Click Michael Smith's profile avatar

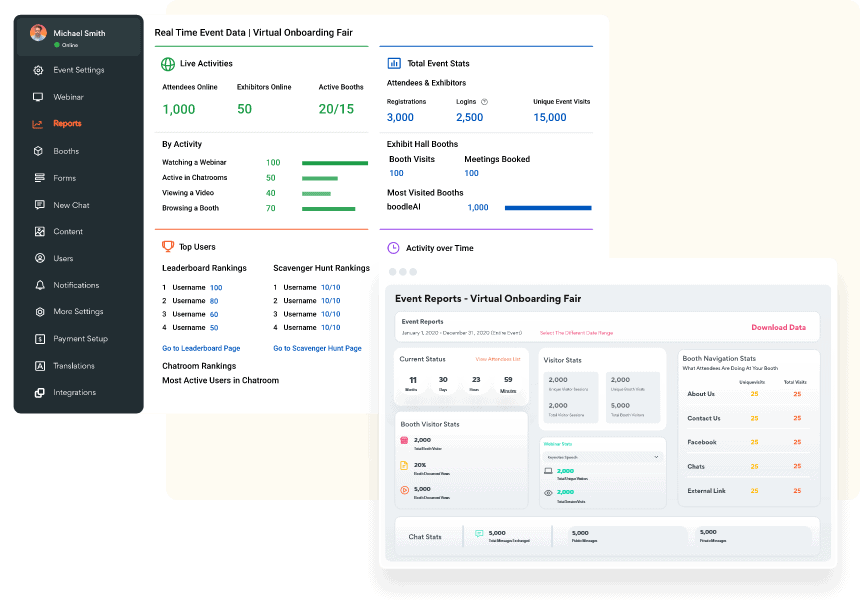click(x=38, y=34)
